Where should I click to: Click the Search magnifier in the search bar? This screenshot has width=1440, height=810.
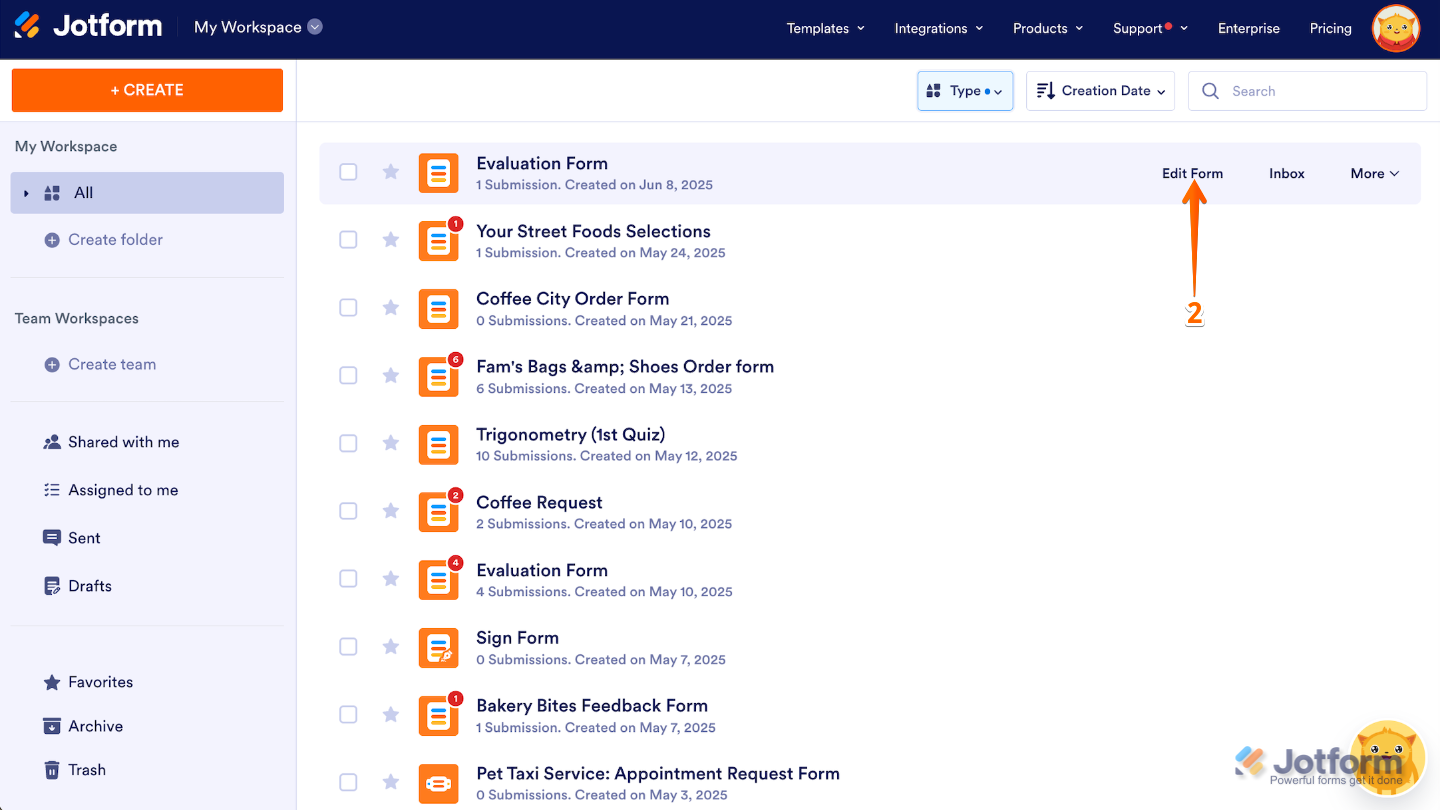[x=1210, y=90]
